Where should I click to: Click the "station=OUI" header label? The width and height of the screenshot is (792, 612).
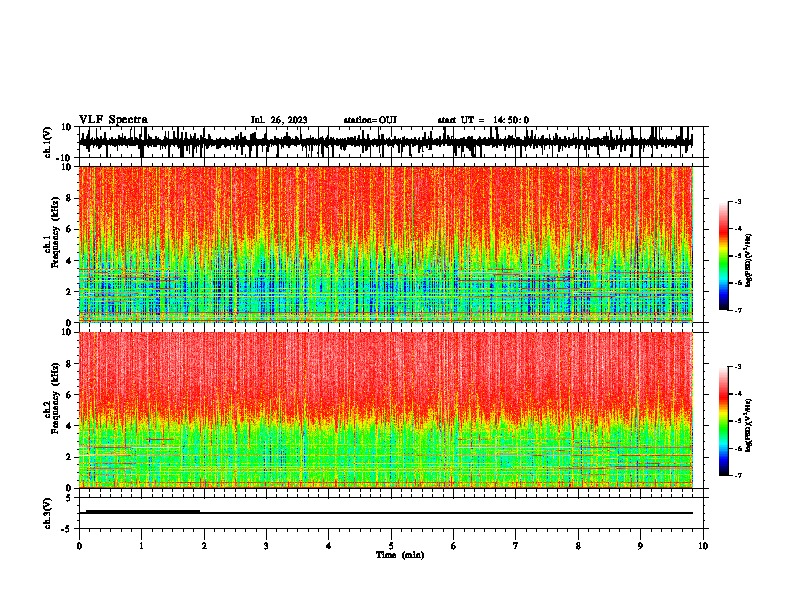click(370, 120)
